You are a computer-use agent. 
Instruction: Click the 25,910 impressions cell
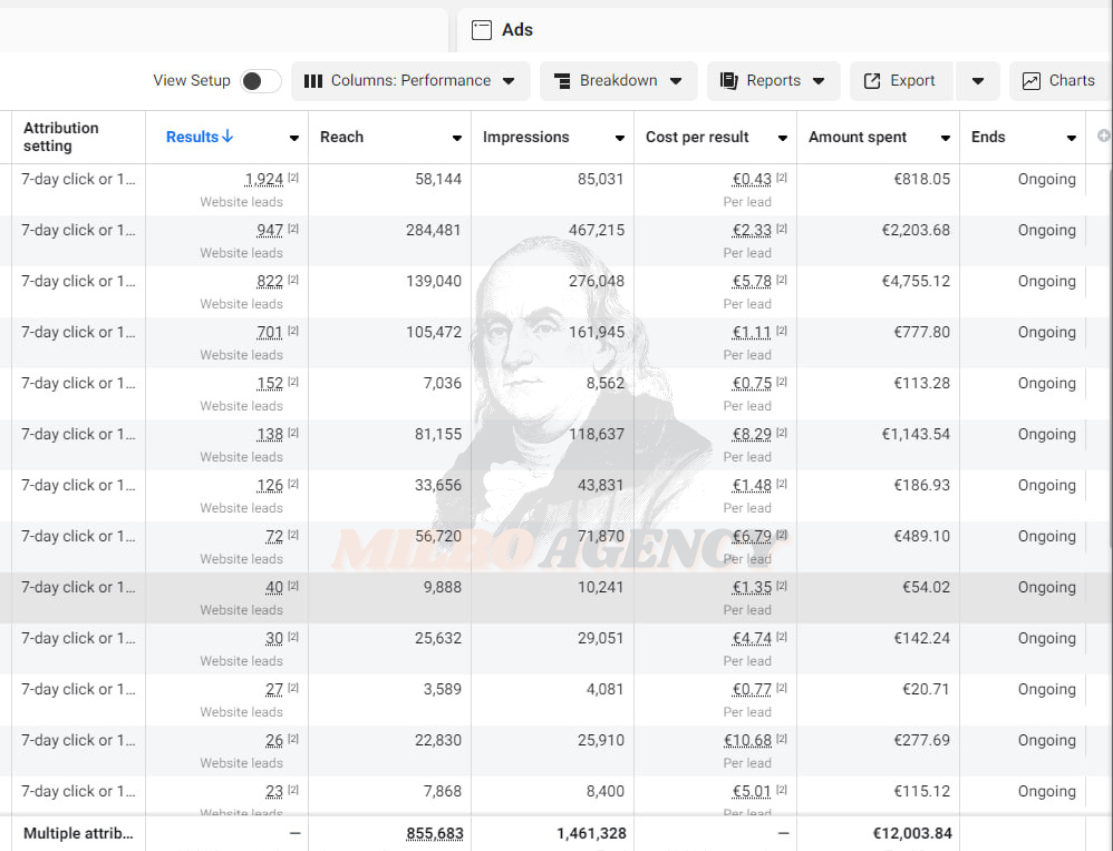click(601, 740)
